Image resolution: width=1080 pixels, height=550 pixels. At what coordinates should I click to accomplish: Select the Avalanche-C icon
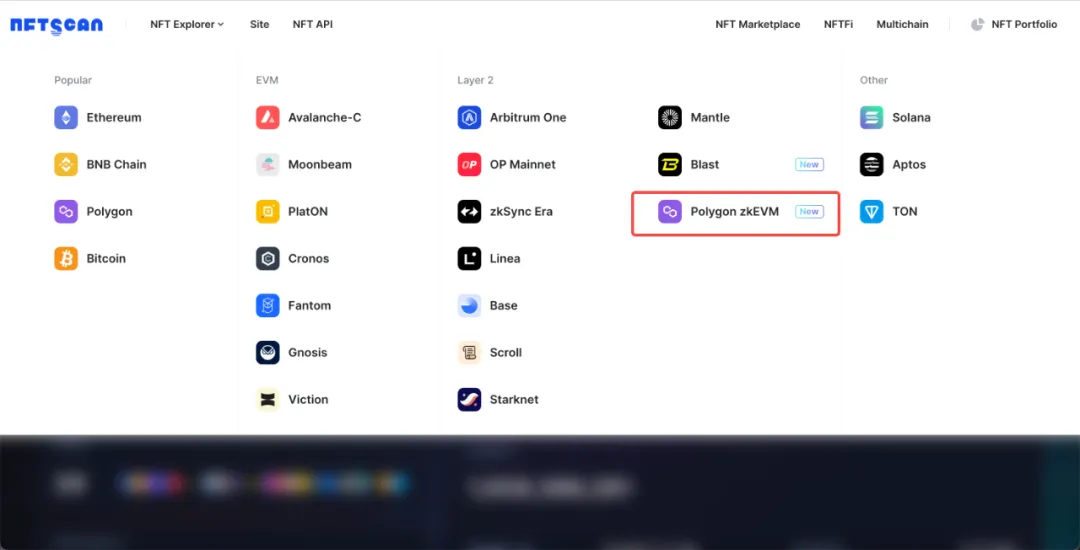(x=267, y=118)
